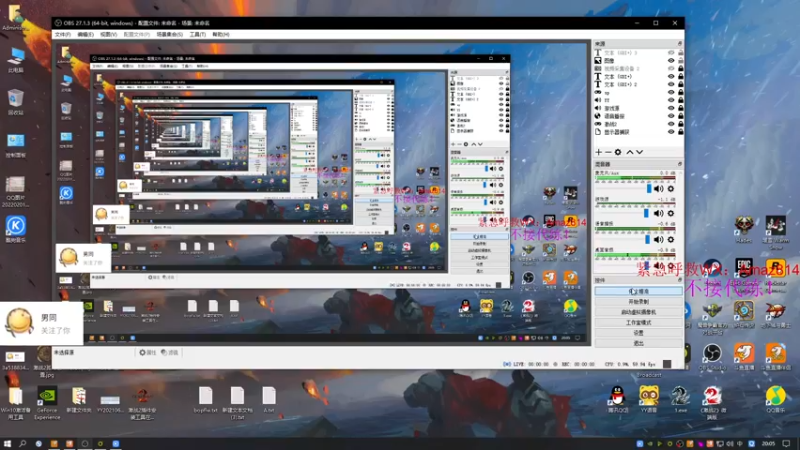Open the 编辑(E) menu
The height and width of the screenshot is (450, 800).
(x=85, y=35)
